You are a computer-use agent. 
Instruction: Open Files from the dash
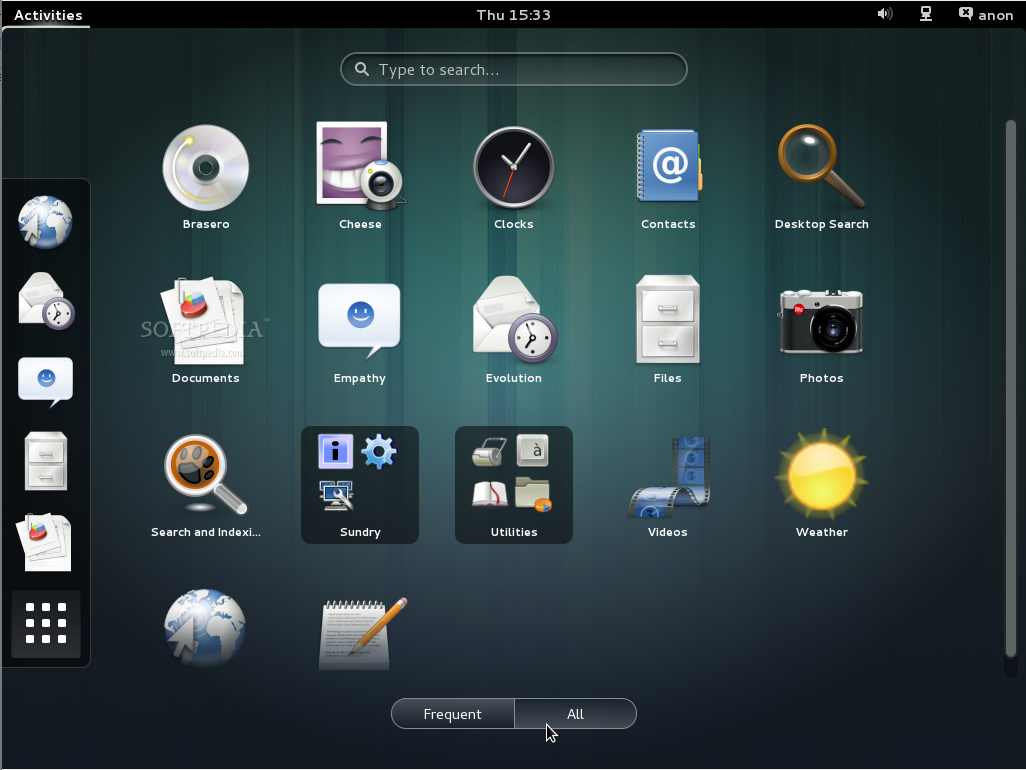46,461
